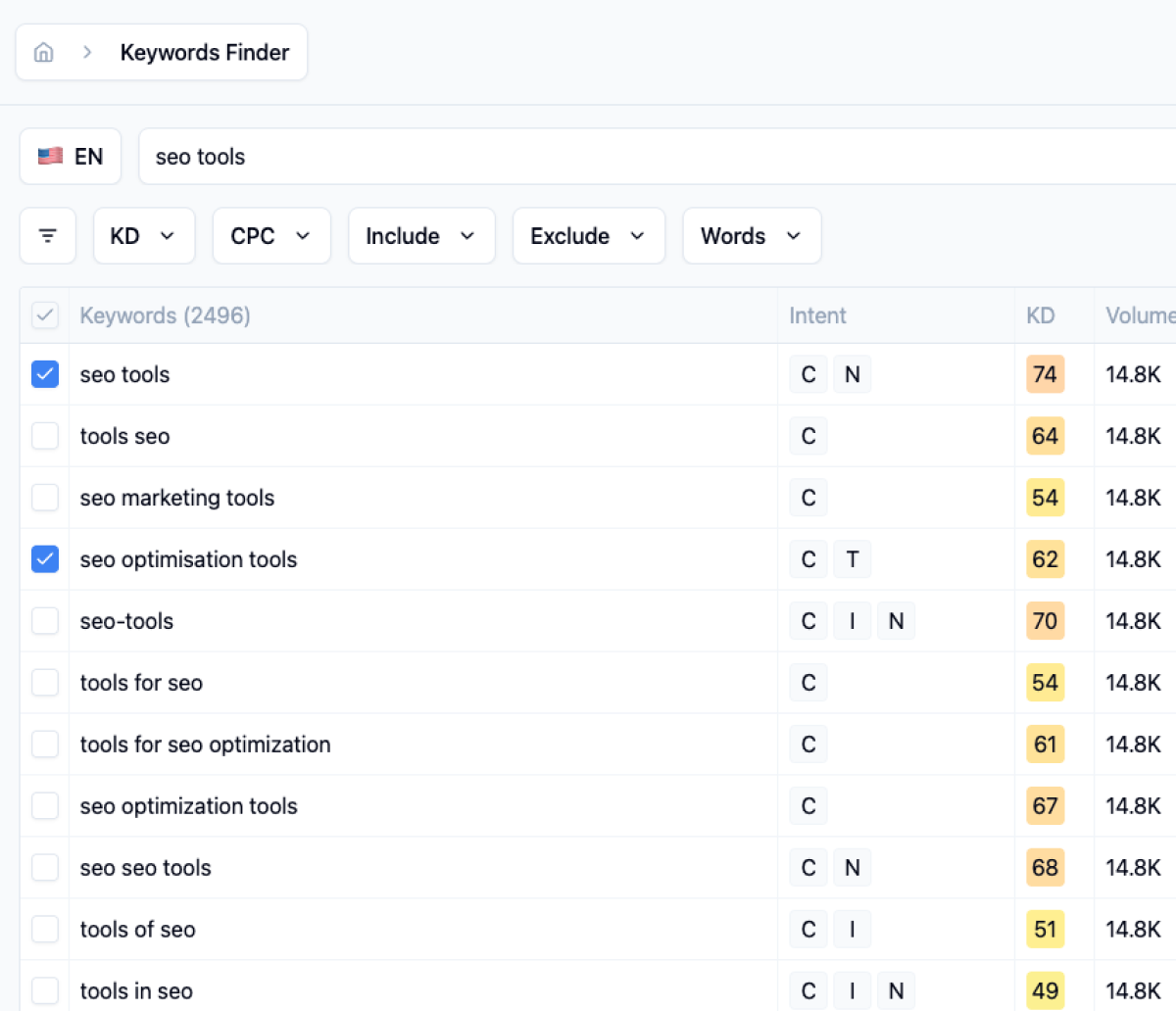The image size is (1176, 1011).
Task: Sort by the Intent column header
Action: (817, 315)
